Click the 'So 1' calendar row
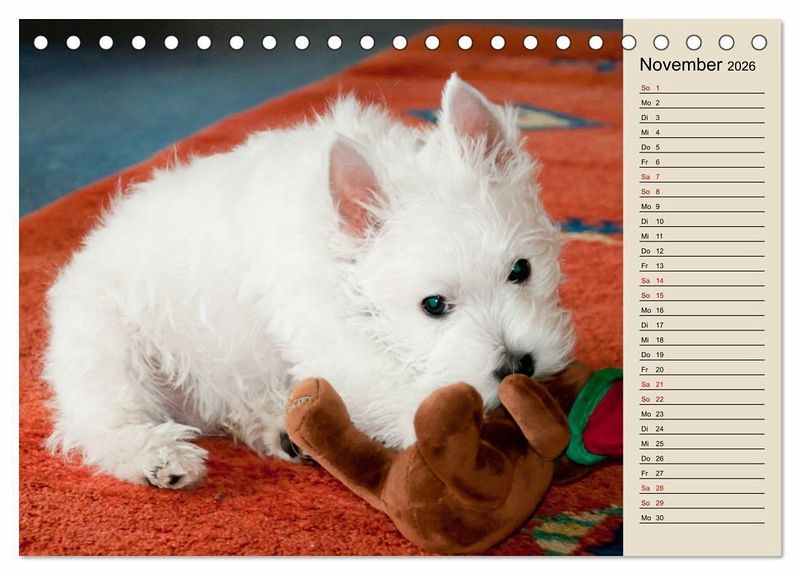The height and width of the screenshot is (575, 800). pos(702,88)
